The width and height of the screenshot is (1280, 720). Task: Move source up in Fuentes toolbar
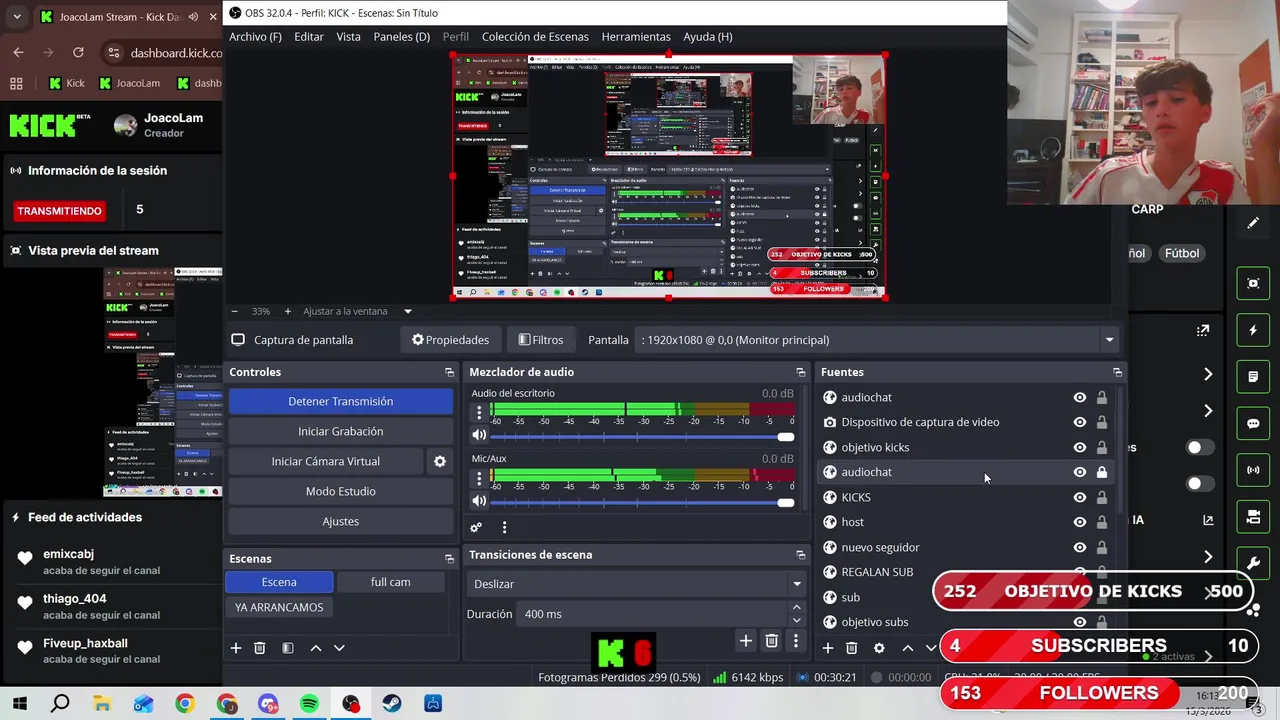(907, 648)
